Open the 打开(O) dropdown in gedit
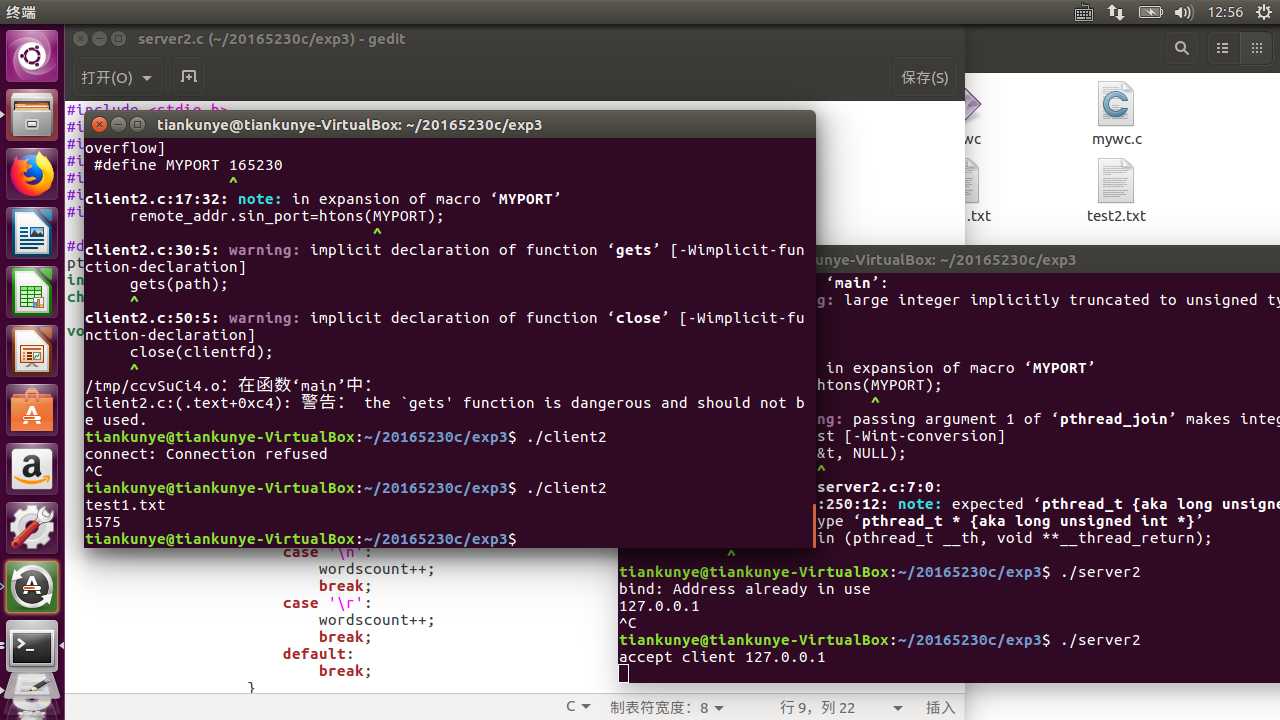This screenshot has width=1280, height=720. pyautogui.click(x=117, y=77)
